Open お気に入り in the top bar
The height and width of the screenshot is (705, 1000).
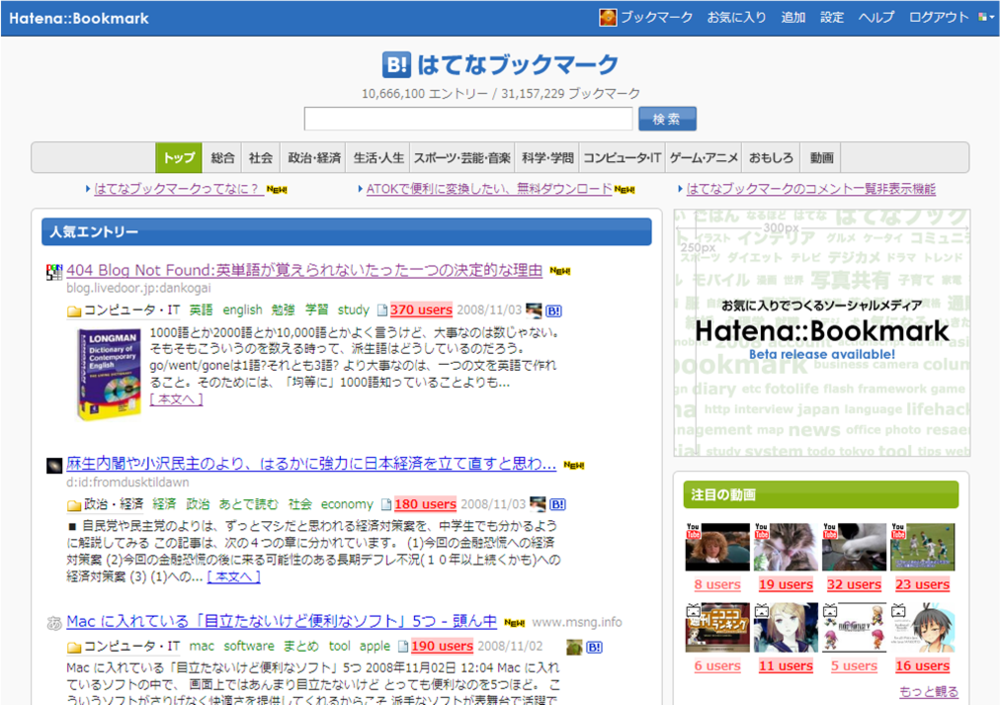737,17
